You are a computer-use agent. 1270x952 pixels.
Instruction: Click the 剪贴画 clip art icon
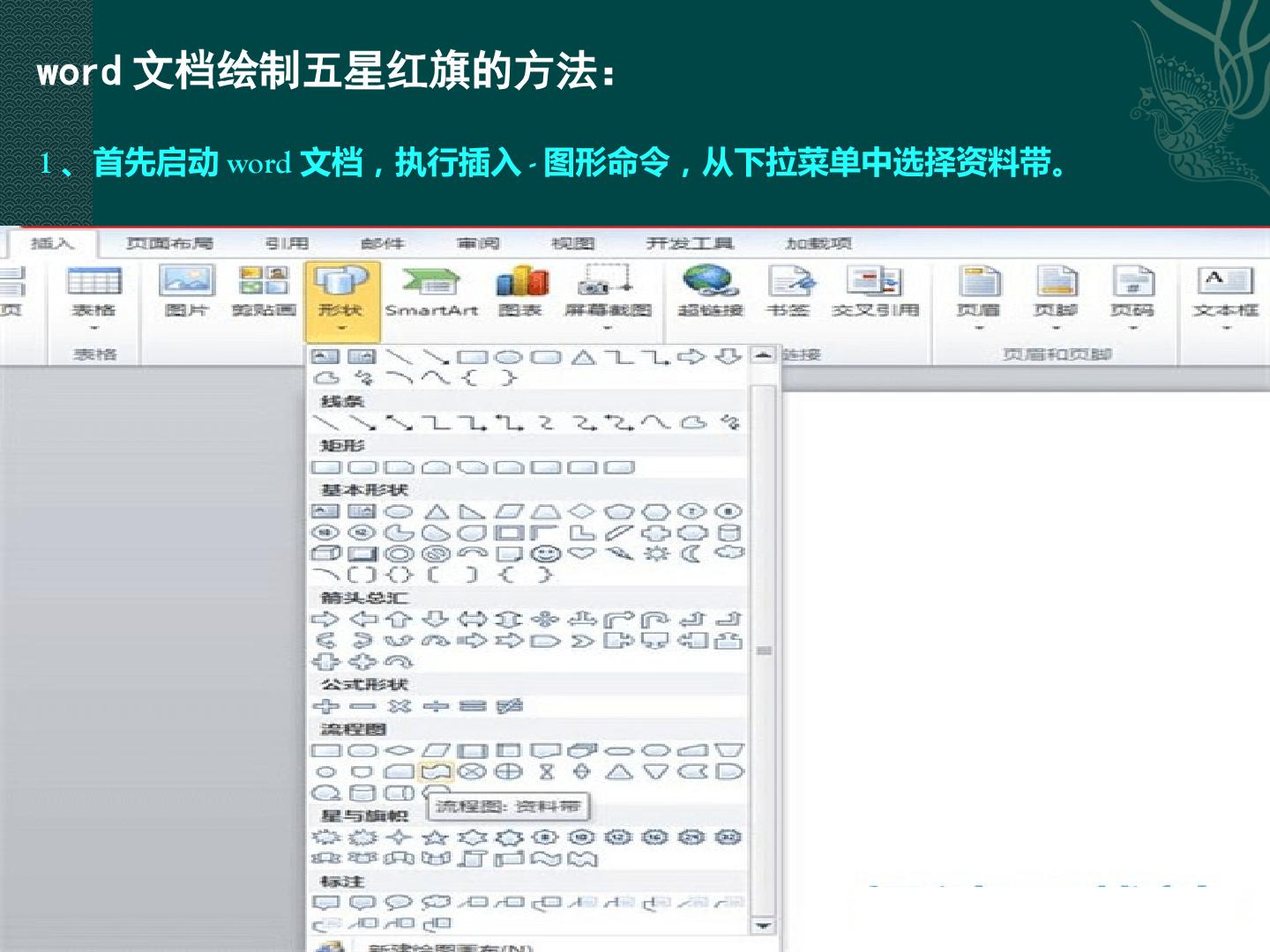(x=264, y=293)
